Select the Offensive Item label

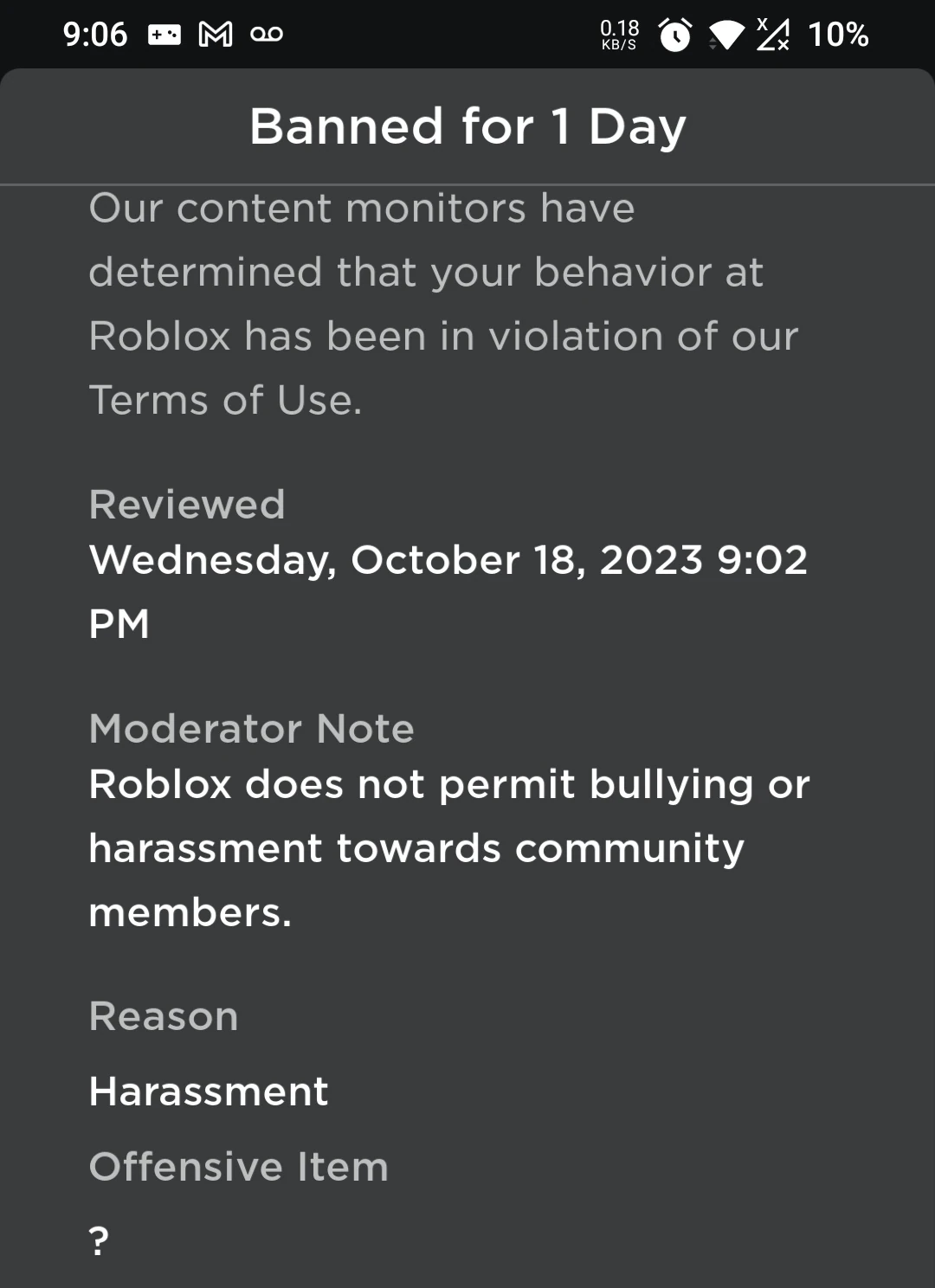click(x=237, y=1165)
